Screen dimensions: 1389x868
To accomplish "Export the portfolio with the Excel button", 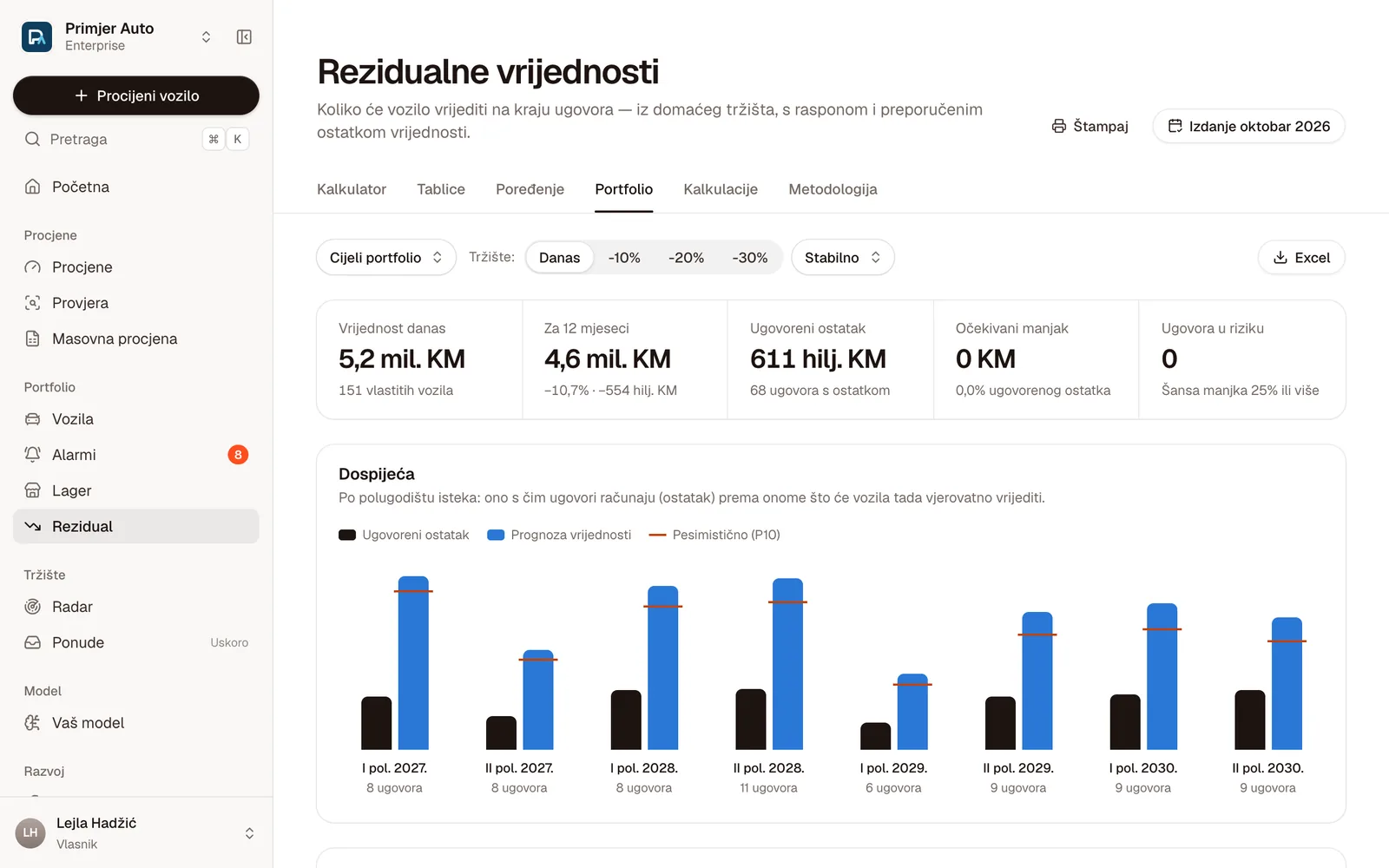I will 1301,258.
